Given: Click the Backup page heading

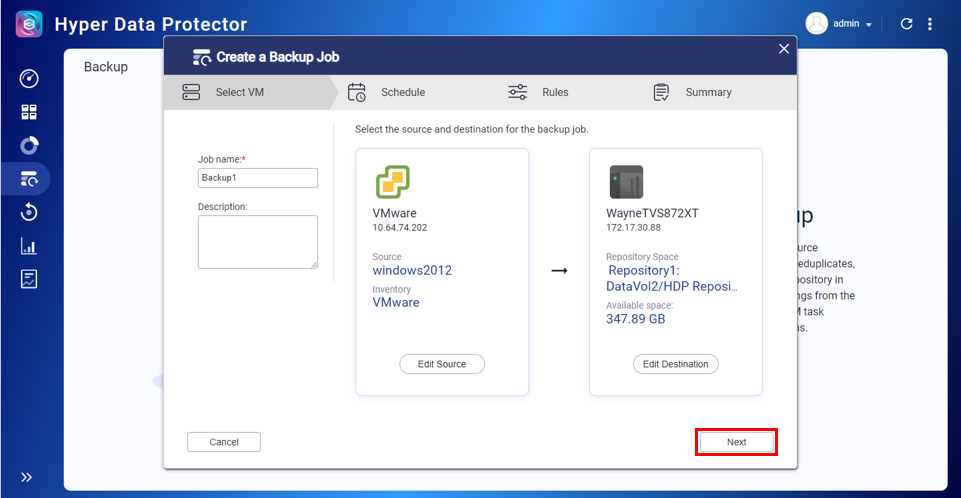Looking at the screenshot, I should (x=106, y=67).
